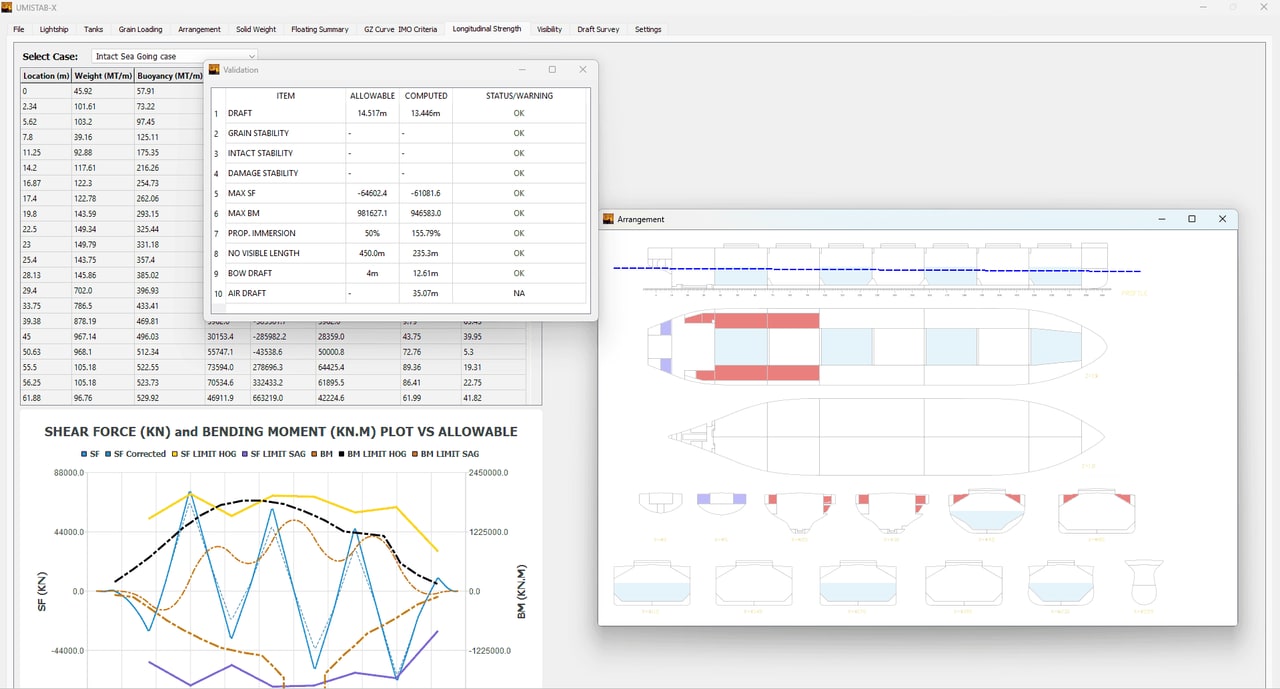Click the Weight (MT/m) column header
The height and width of the screenshot is (689, 1280).
(103, 76)
